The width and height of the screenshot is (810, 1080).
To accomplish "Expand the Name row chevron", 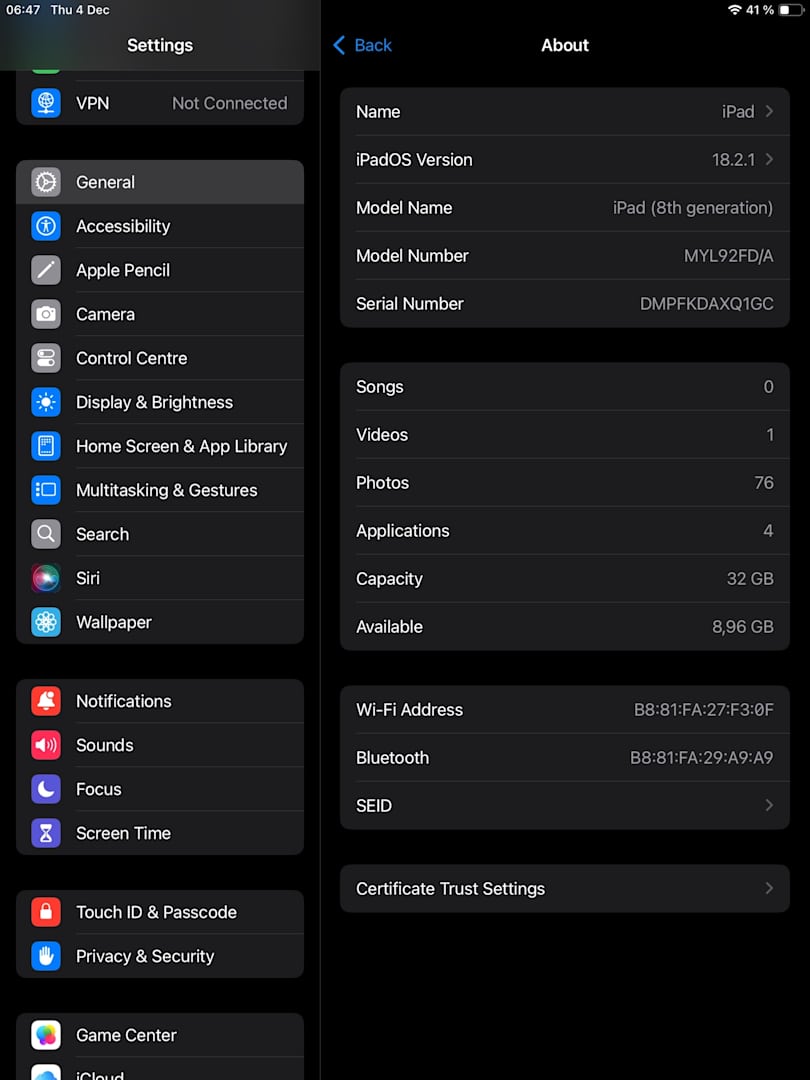I will coord(769,112).
